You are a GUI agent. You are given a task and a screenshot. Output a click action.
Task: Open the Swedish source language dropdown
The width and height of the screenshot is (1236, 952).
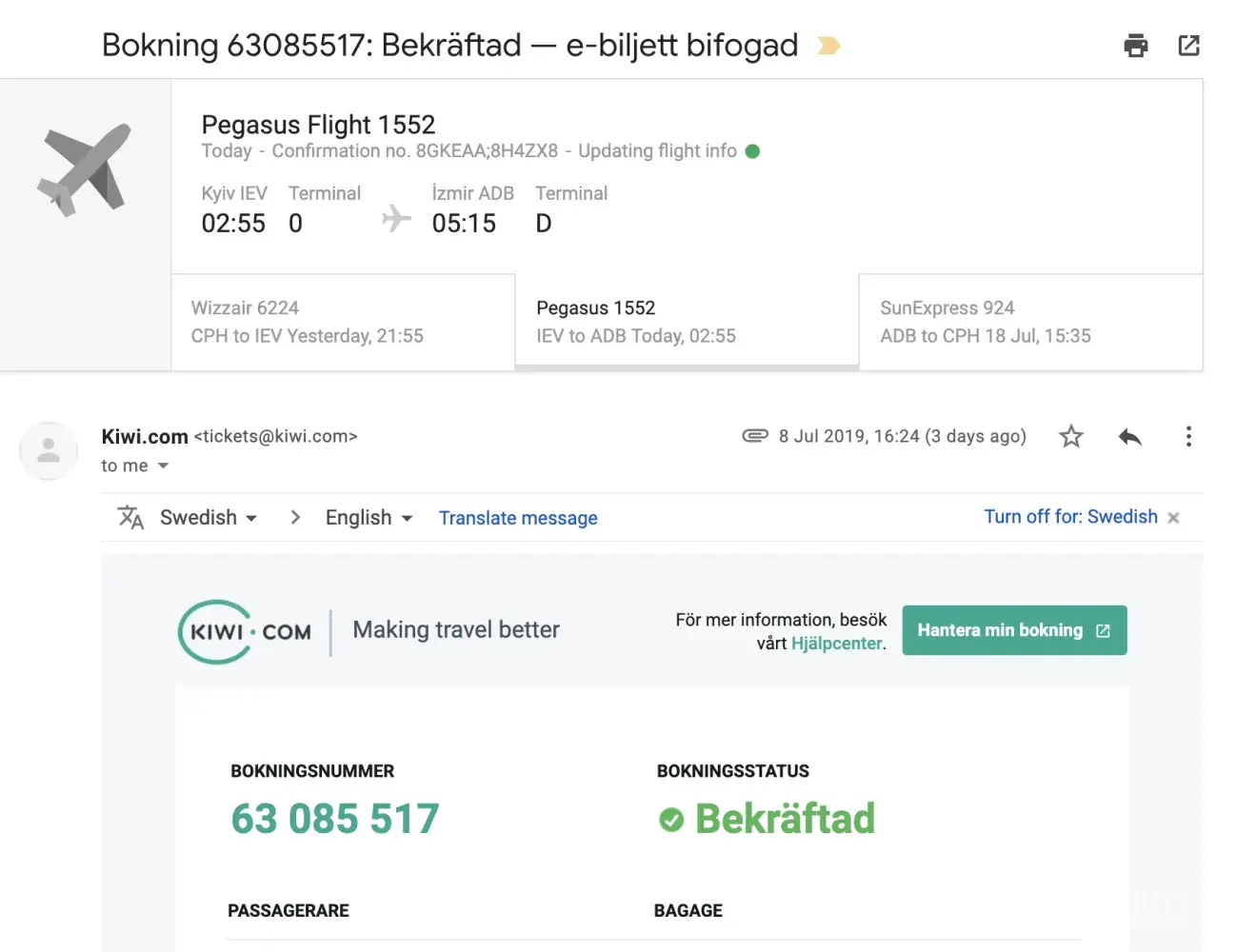(209, 517)
